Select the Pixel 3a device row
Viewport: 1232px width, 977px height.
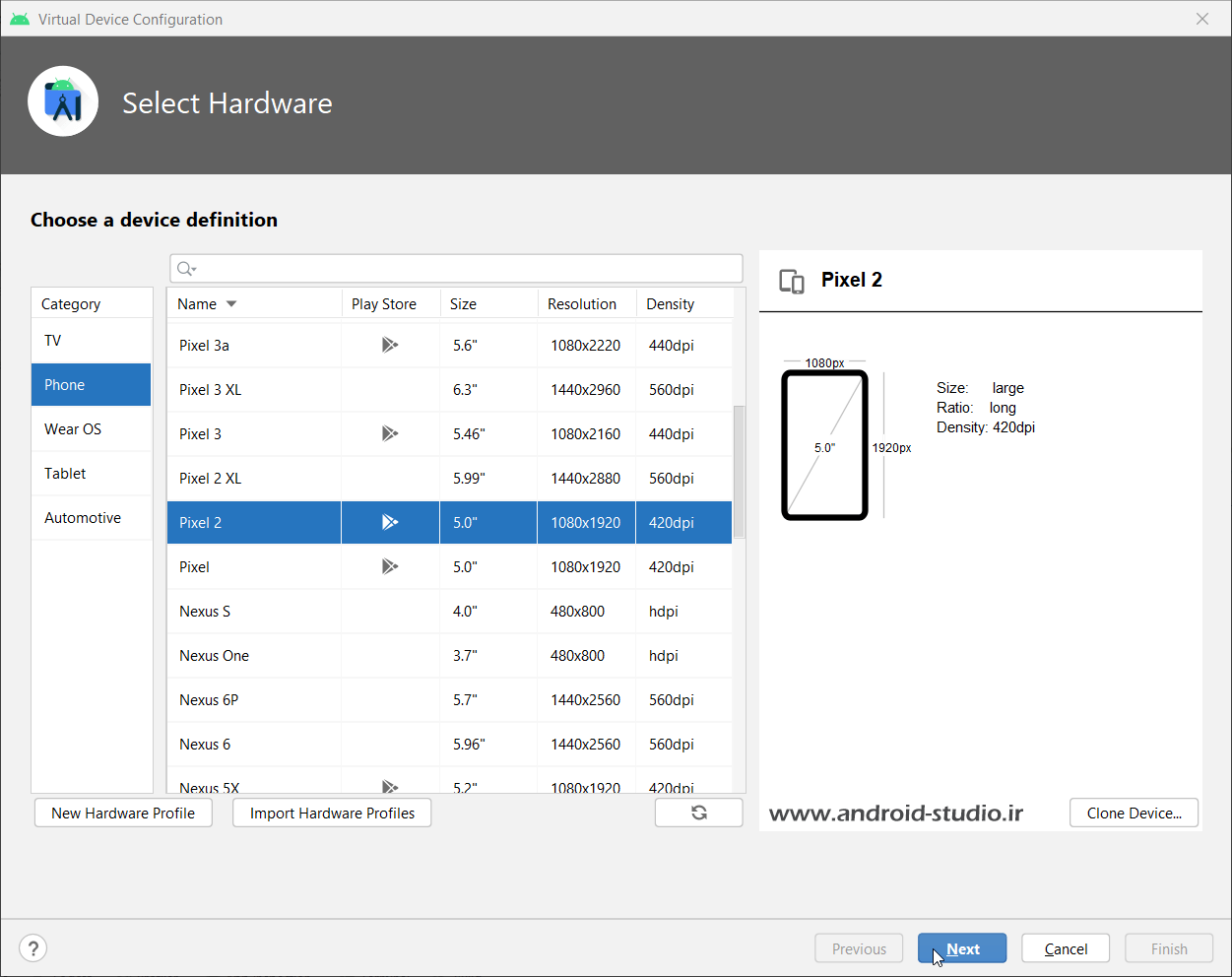tap(450, 345)
